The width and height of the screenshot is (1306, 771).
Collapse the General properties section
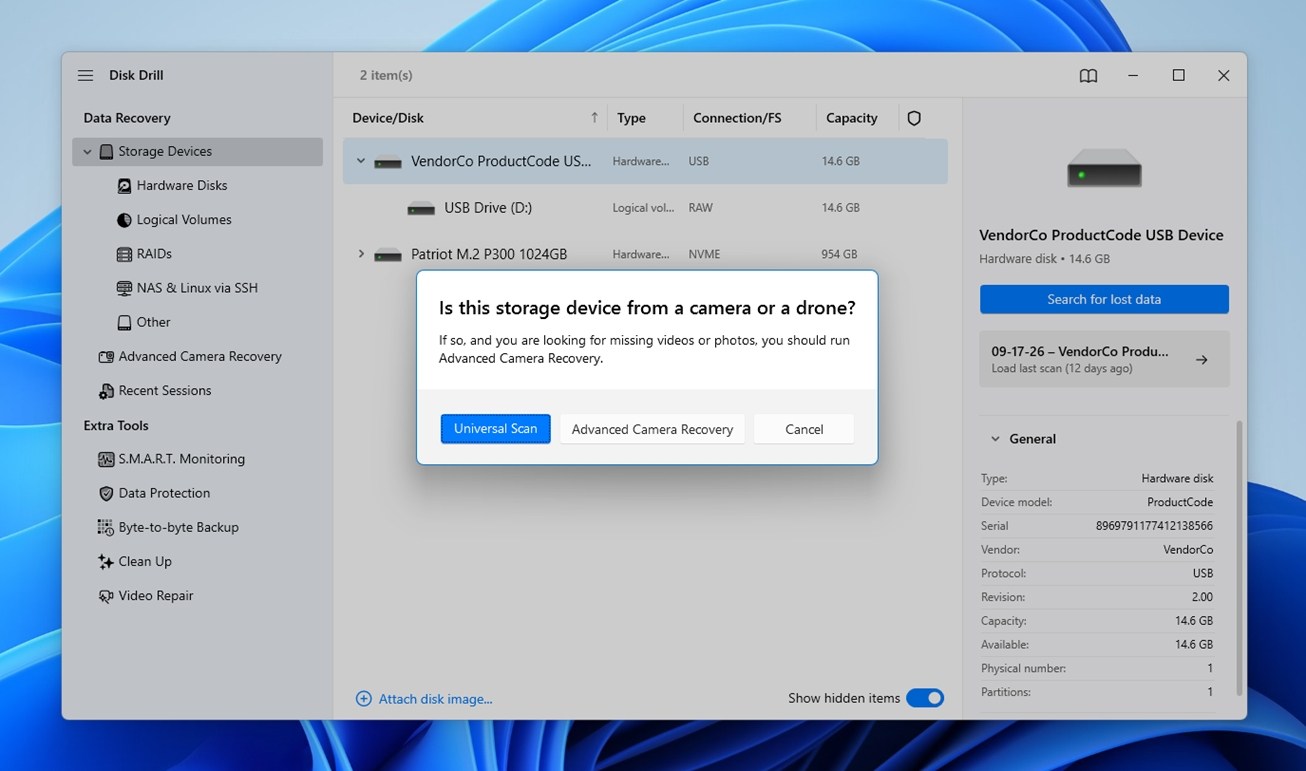pyautogui.click(x=995, y=439)
